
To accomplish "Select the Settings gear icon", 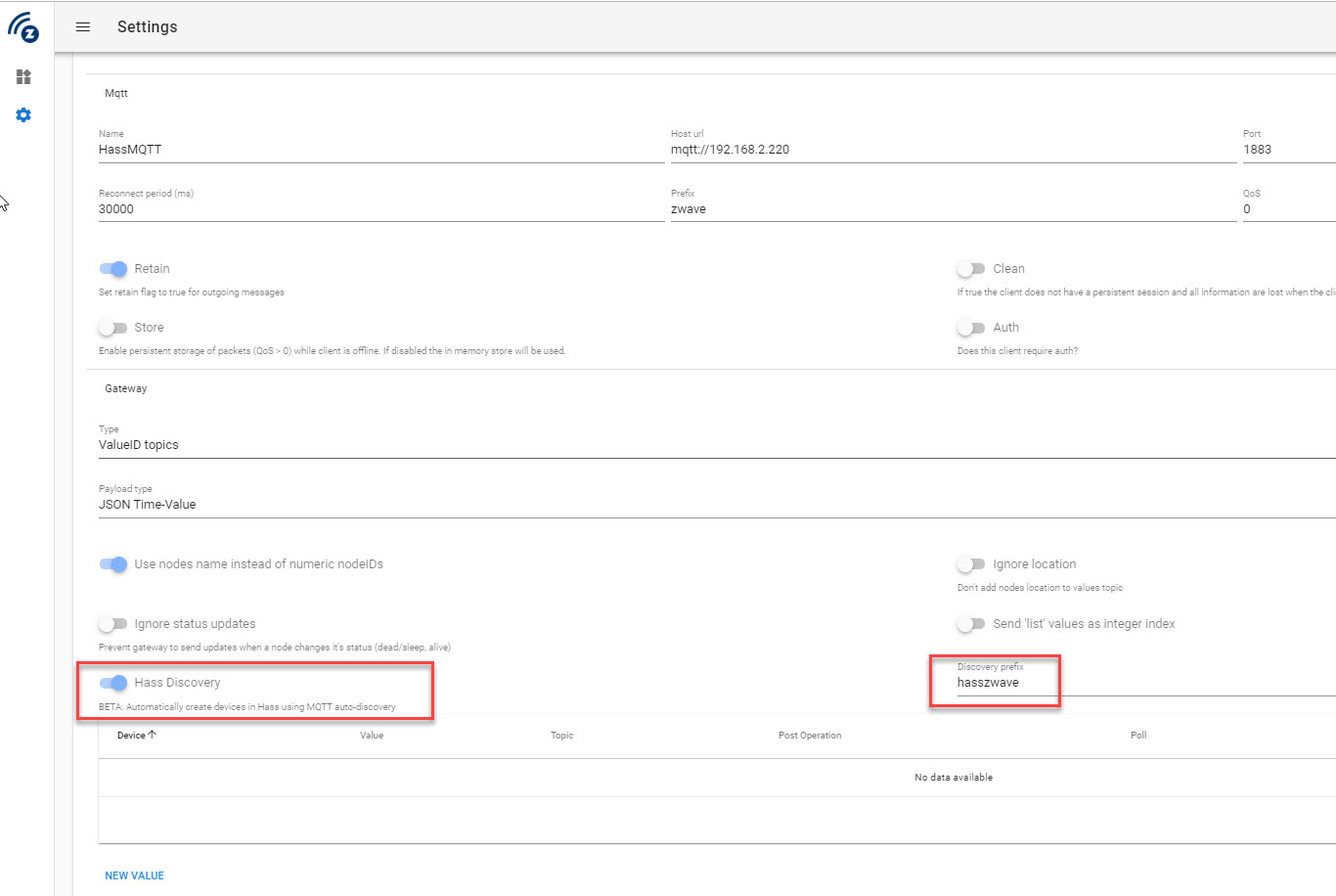I will tap(23, 114).
